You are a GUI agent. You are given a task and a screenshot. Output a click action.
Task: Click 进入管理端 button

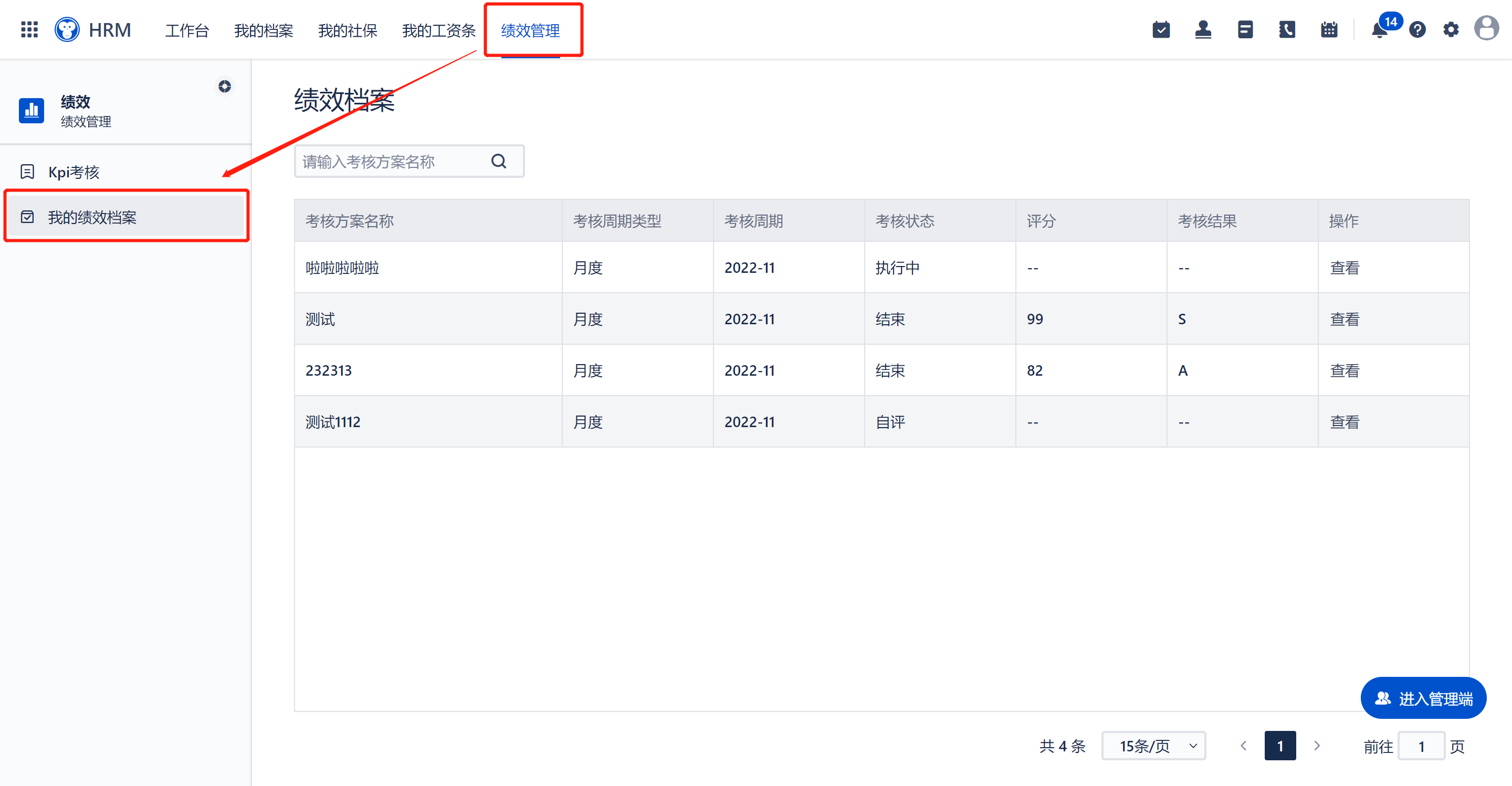(x=1423, y=698)
